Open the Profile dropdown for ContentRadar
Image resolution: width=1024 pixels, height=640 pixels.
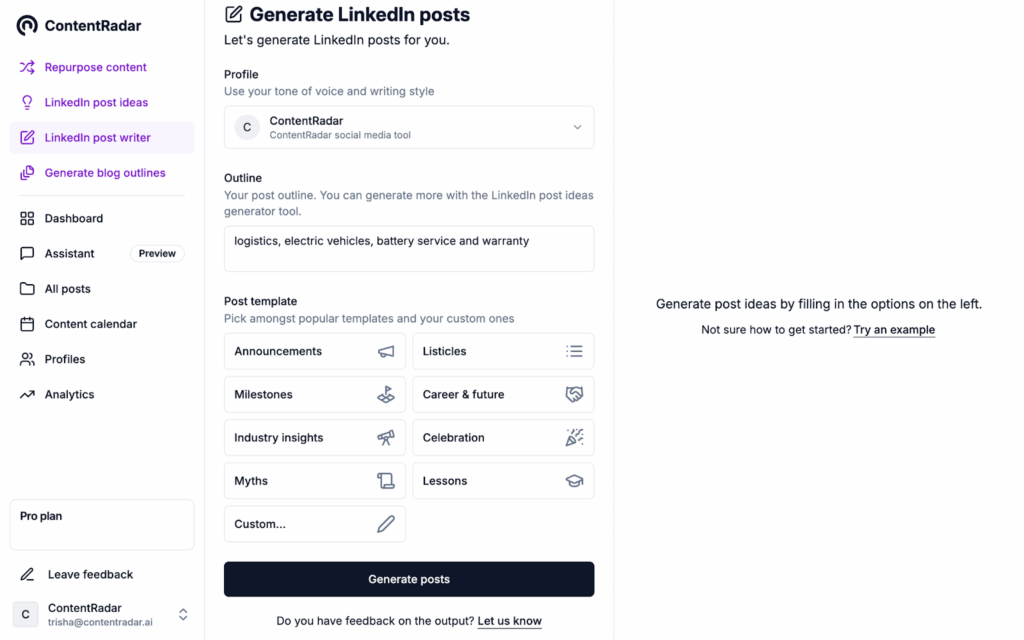(409, 128)
